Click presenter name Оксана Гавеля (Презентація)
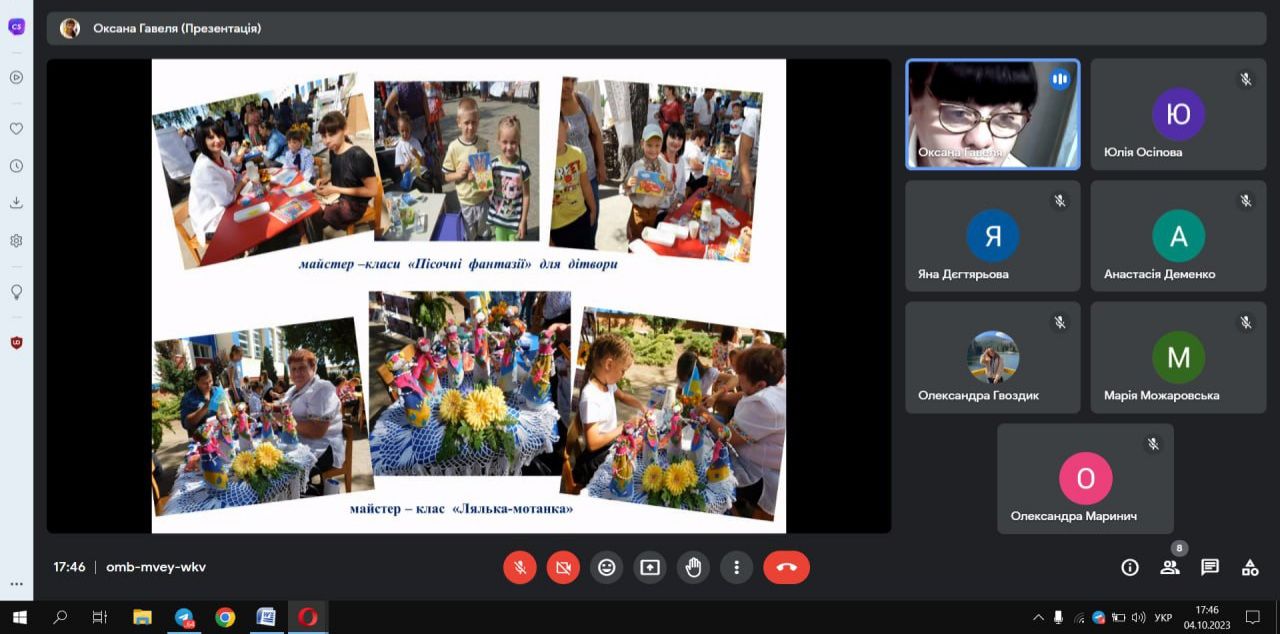The width and height of the screenshot is (1280, 634). point(177,28)
